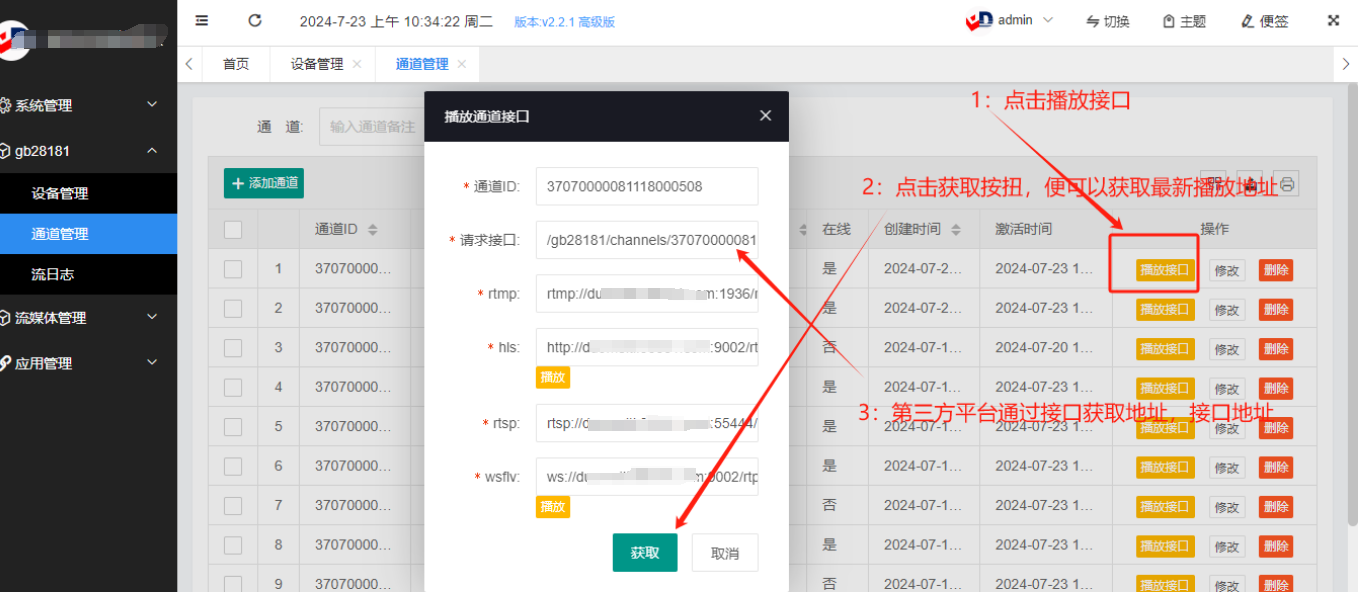Click the 播放 button under hls
The height and width of the screenshot is (595, 1359).
click(x=553, y=377)
